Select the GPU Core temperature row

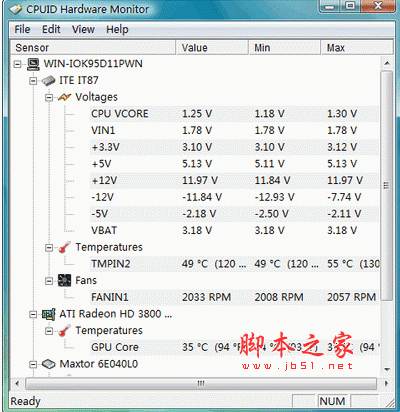235,347
